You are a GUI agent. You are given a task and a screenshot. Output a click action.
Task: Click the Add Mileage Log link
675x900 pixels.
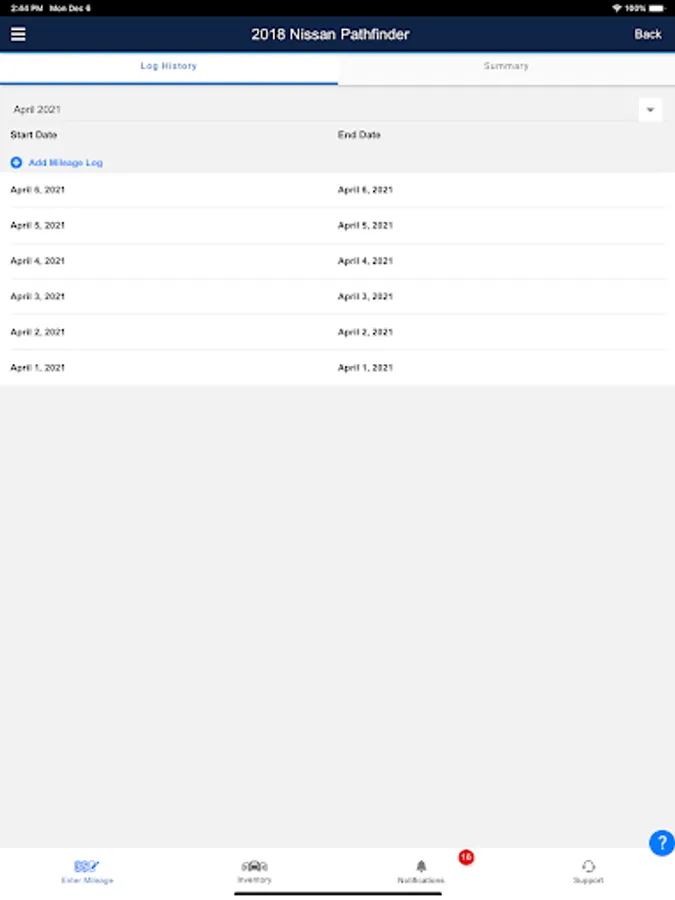[65, 163]
